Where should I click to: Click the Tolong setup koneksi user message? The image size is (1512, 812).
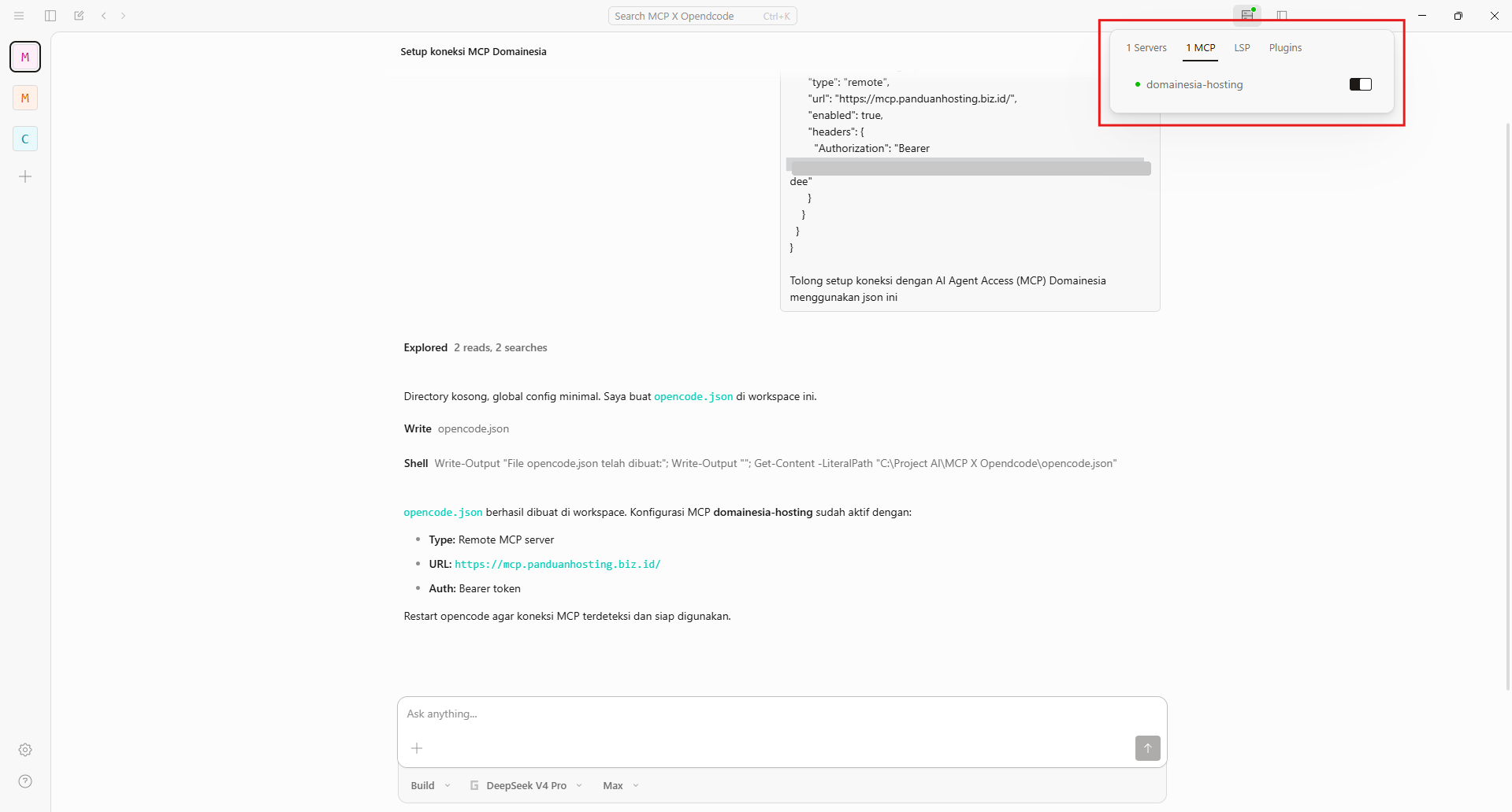948,289
